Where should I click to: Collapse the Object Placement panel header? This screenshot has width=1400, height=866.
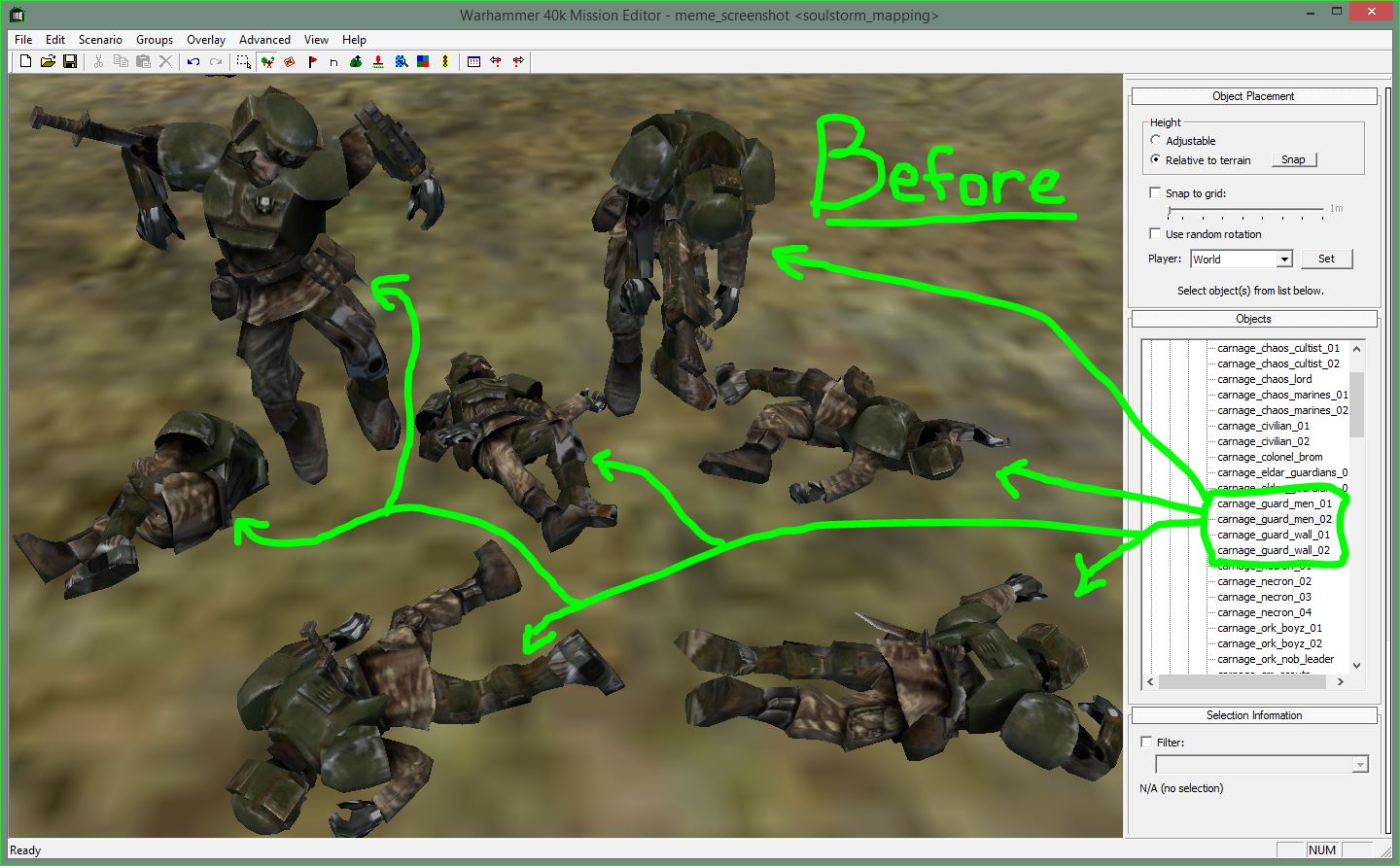pos(1254,96)
